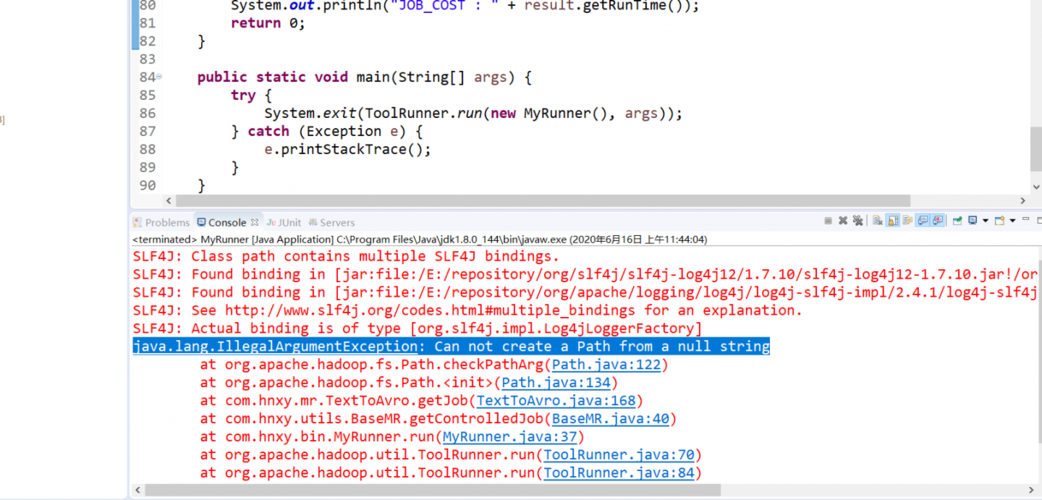Click editor horizontal scrollbar right arrow
Image resolution: width=1042 pixels, height=500 pixels.
1023,201
